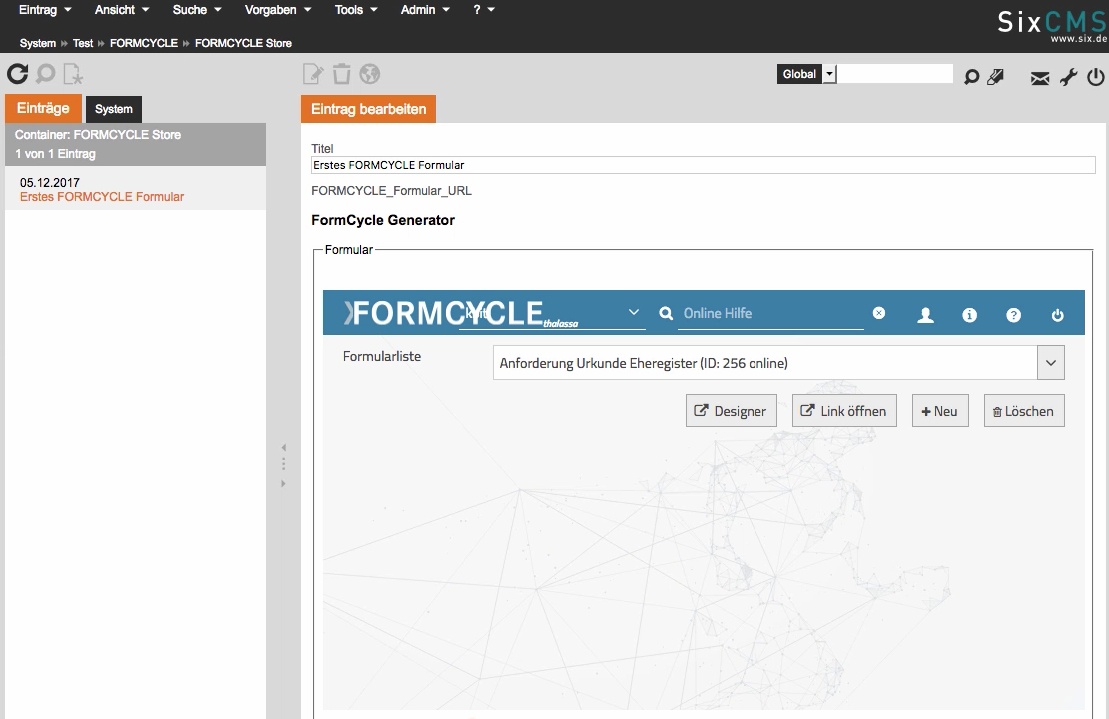The height and width of the screenshot is (719, 1109).
Task: Expand the Formularliste dropdown
Action: [1050, 363]
